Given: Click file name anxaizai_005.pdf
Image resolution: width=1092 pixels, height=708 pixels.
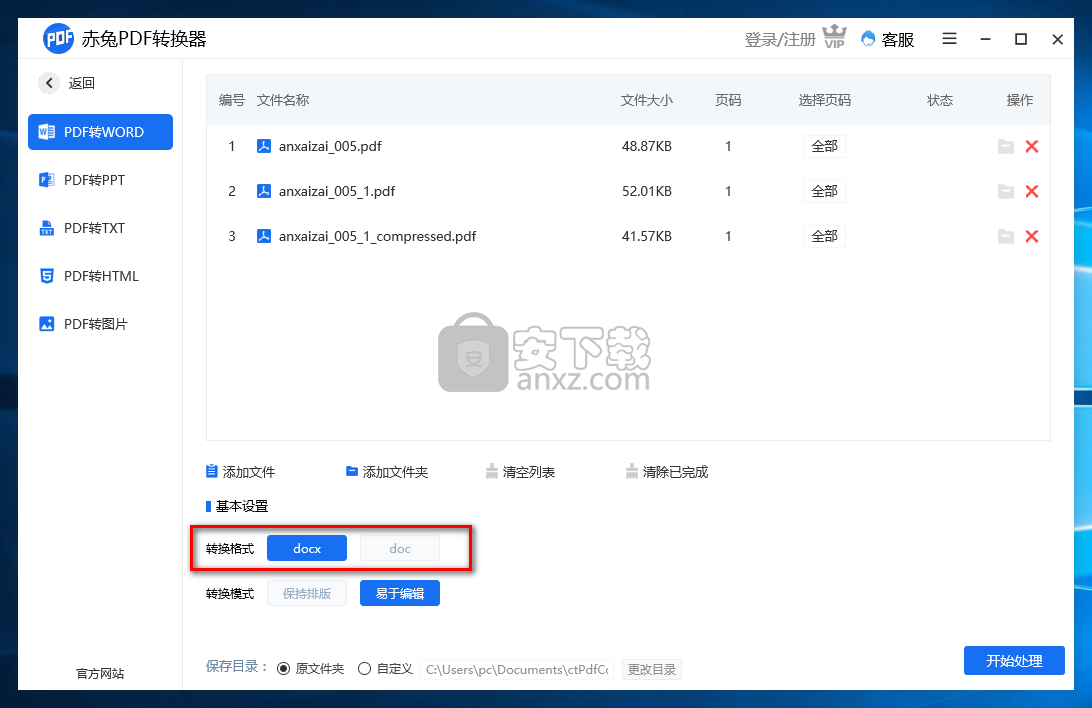Looking at the screenshot, I should click(x=330, y=146).
